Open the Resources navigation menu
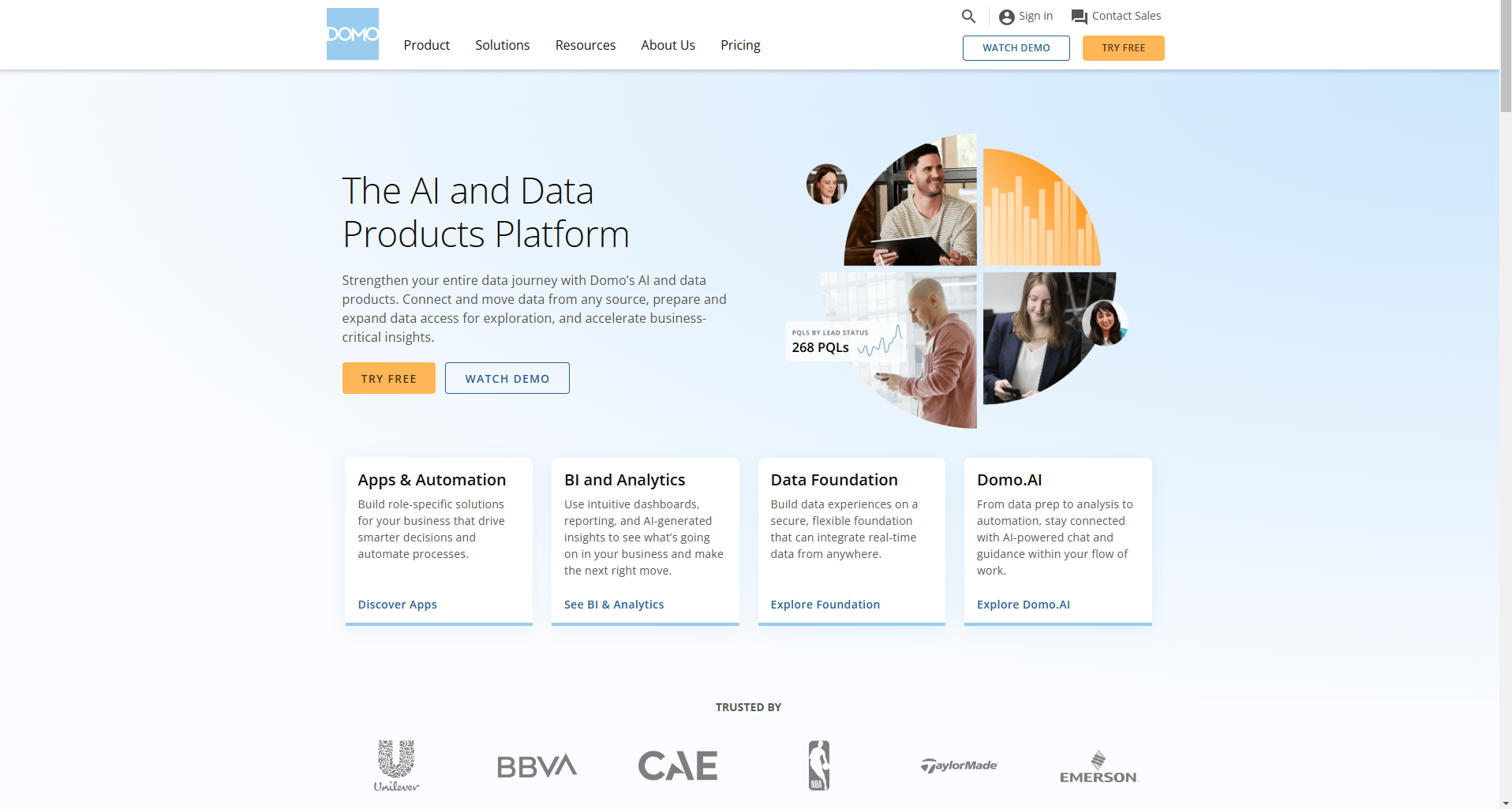This screenshot has height=809, width=1512. [x=585, y=45]
